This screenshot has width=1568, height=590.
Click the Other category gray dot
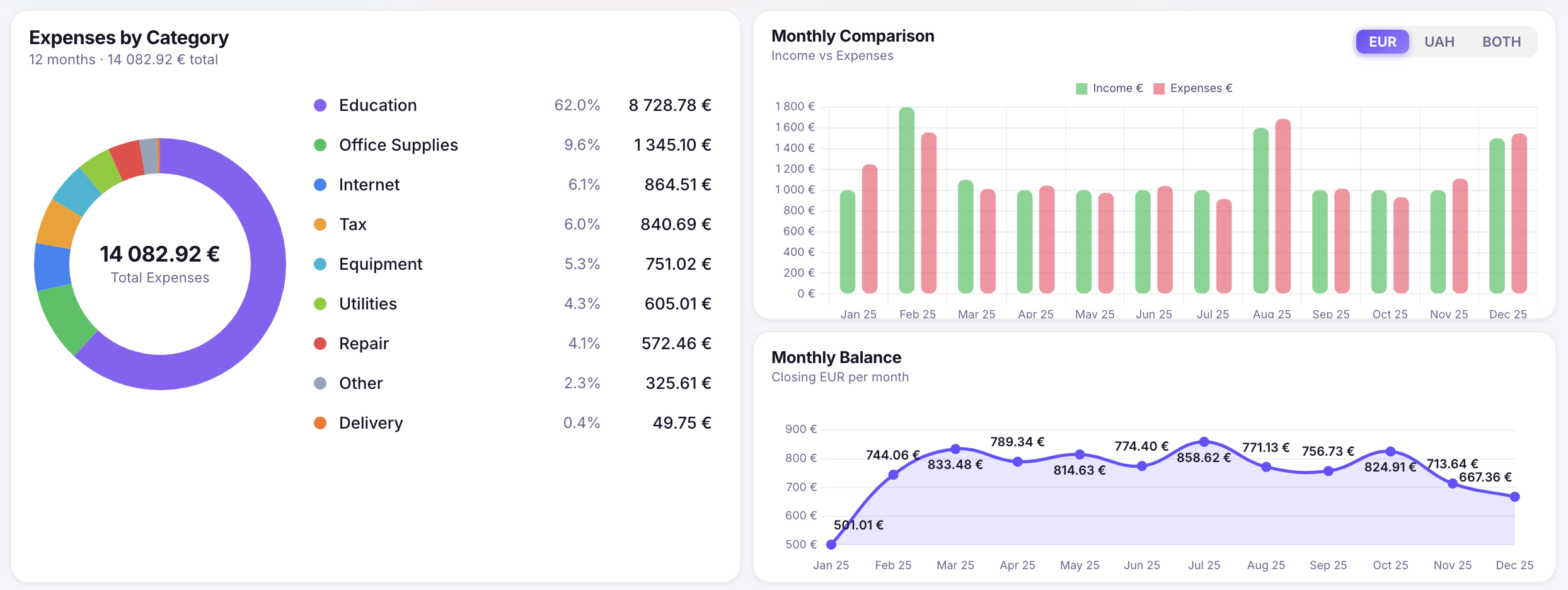tap(320, 383)
